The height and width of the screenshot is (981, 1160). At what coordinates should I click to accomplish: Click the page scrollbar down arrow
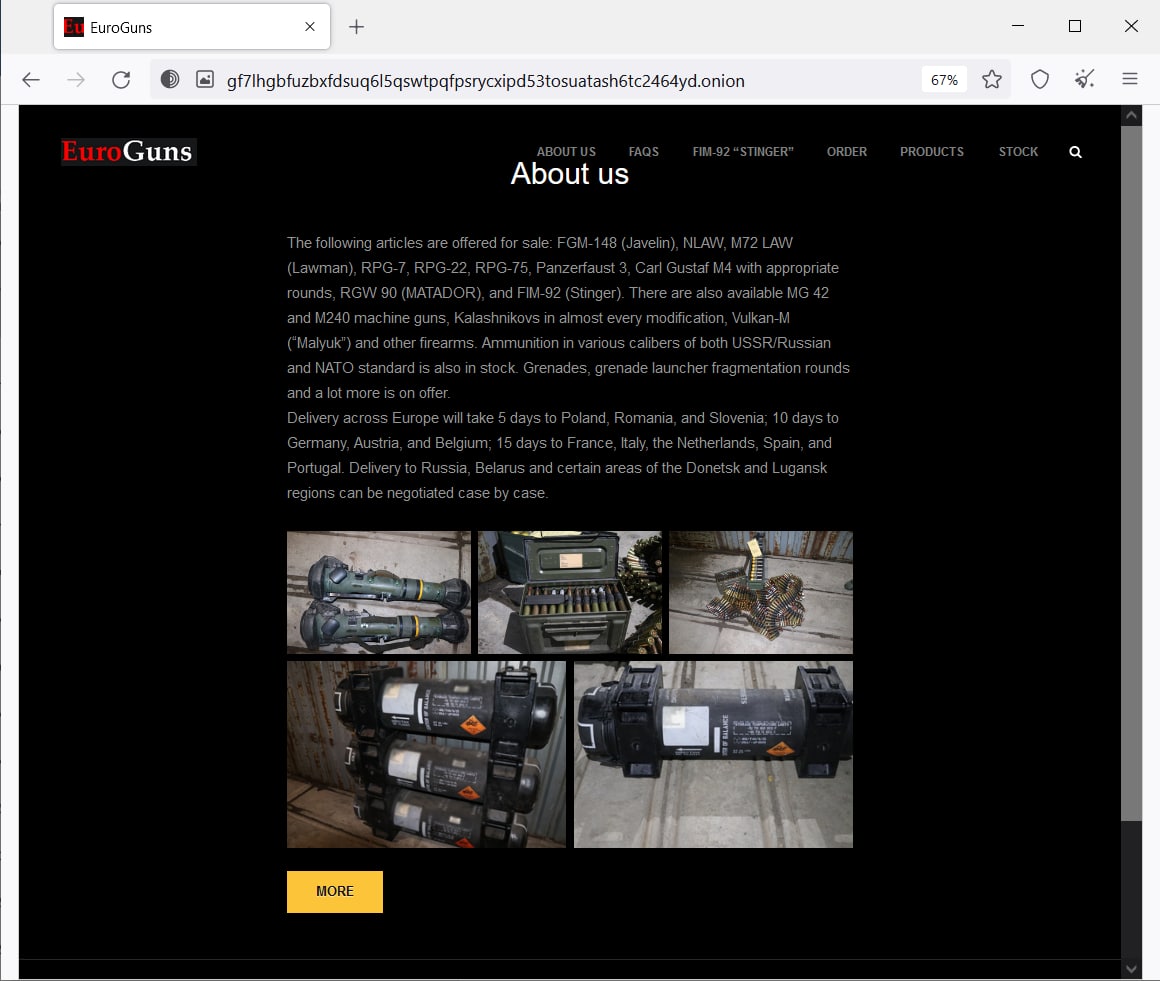1131,968
